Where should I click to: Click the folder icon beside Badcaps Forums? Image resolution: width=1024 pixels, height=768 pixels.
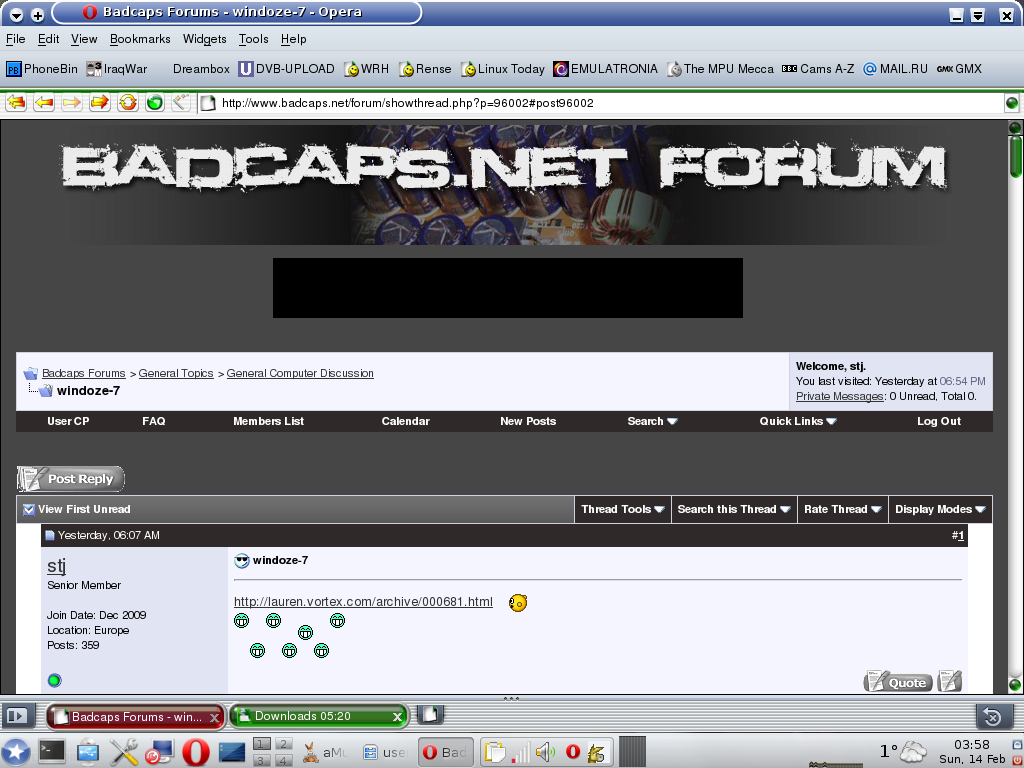point(31,374)
